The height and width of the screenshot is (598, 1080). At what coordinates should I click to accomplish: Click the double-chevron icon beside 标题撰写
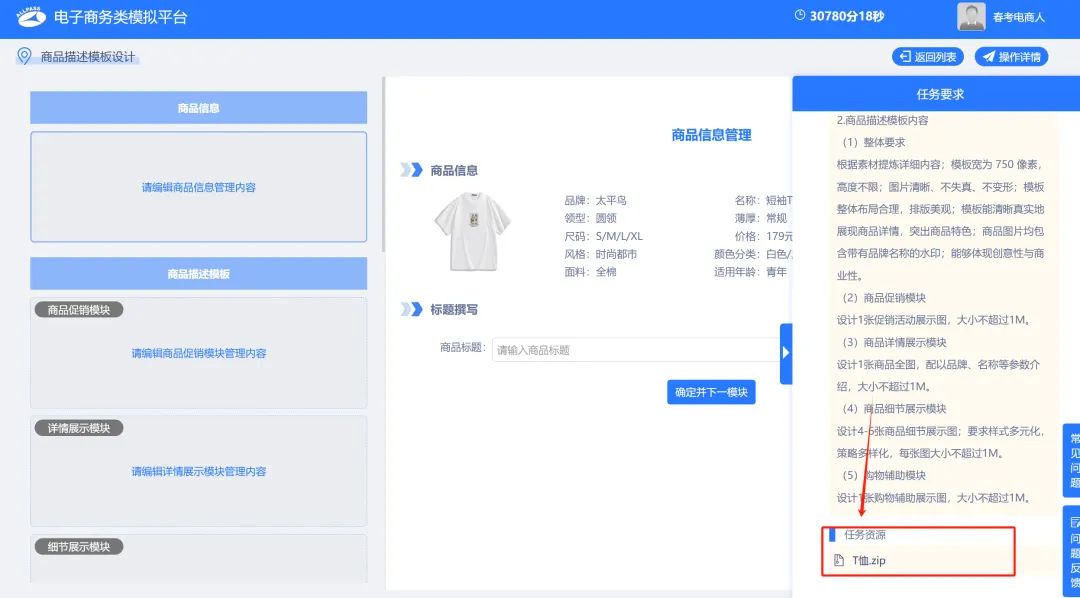click(x=411, y=309)
